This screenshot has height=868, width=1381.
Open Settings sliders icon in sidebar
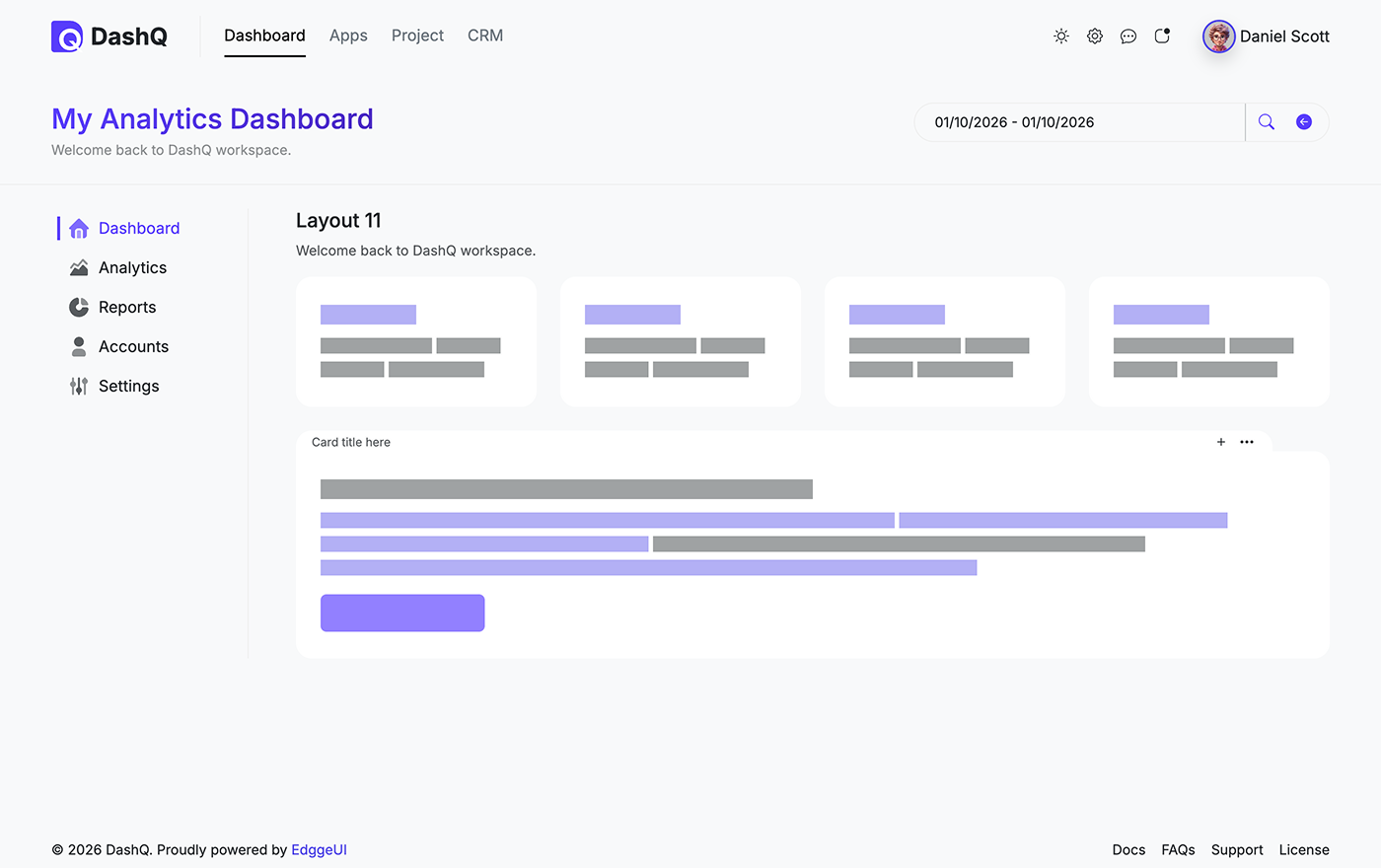pyautogui.click(x=78, y=386)
